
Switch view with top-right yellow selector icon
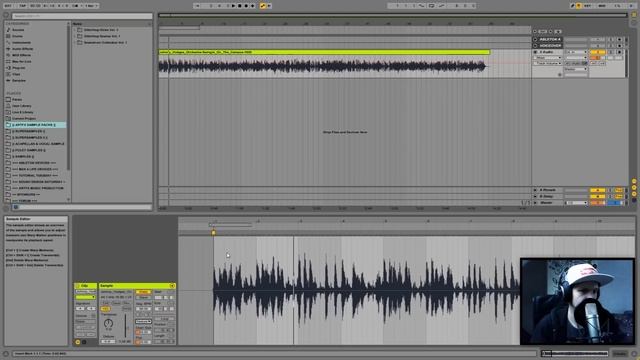pyautogui.click(x=634, y=14)
